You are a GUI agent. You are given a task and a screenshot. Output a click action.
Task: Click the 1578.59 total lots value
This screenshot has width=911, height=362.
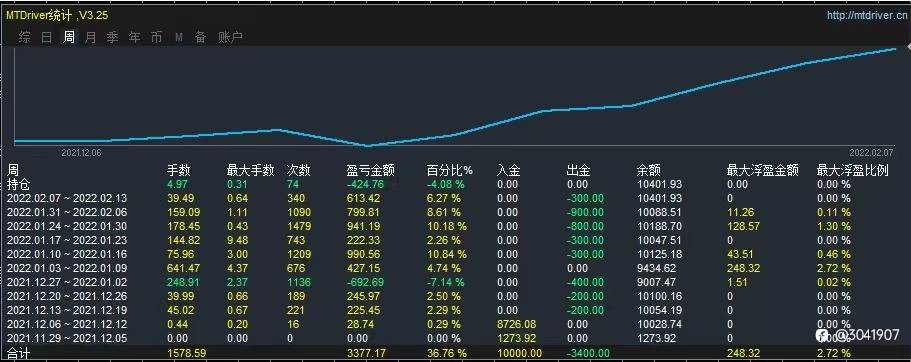[187, 353]
